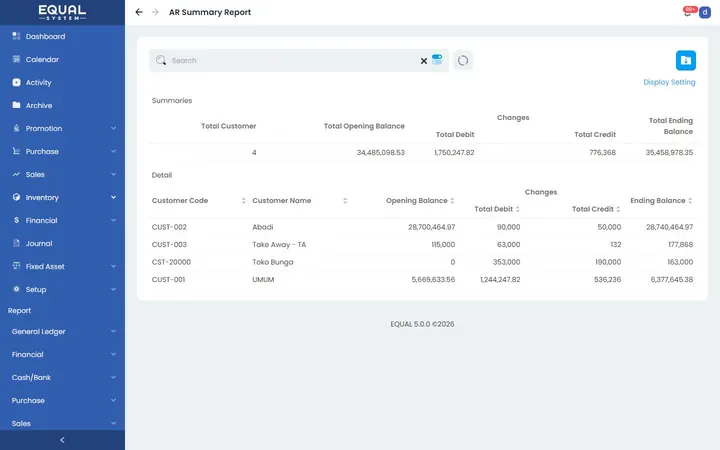Collapse the sidebar with the bottom chevron
720x450 pixels.
pyautogui.click(x=62, y=440)
